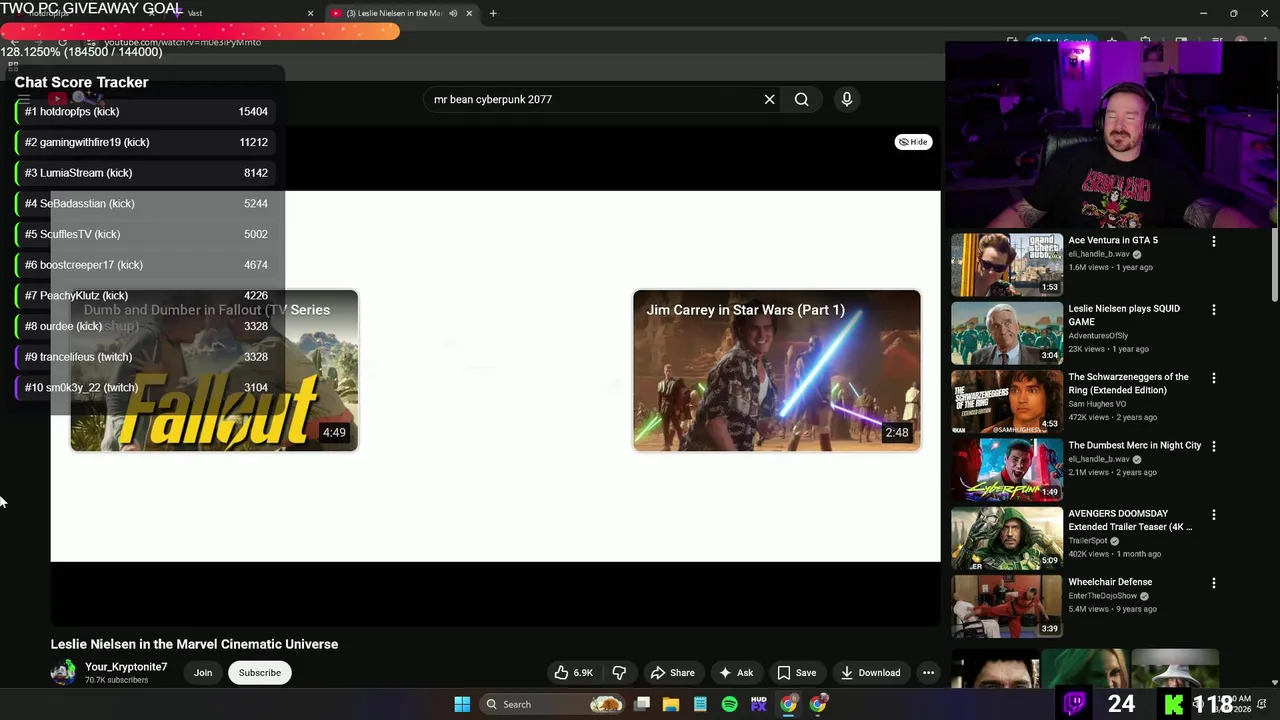Select the first Chrome taskbar icon
Screen dimensions: 1280x720
click(789, 704)
